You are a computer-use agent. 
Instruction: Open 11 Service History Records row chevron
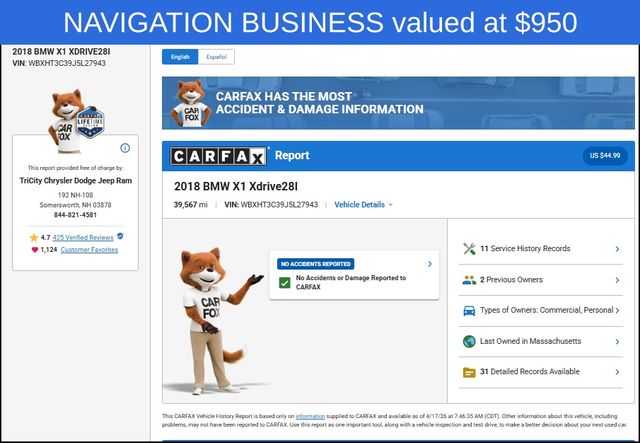pos(617,249)
